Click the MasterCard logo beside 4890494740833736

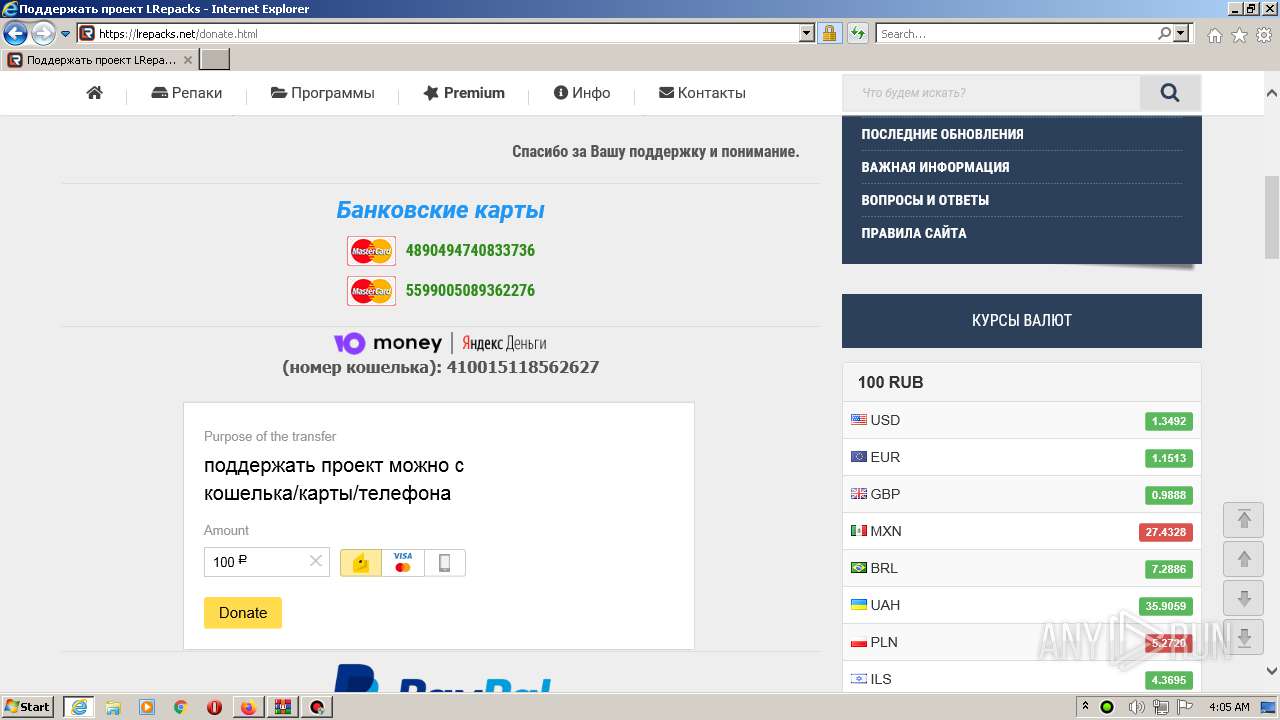tap(371, 251)
